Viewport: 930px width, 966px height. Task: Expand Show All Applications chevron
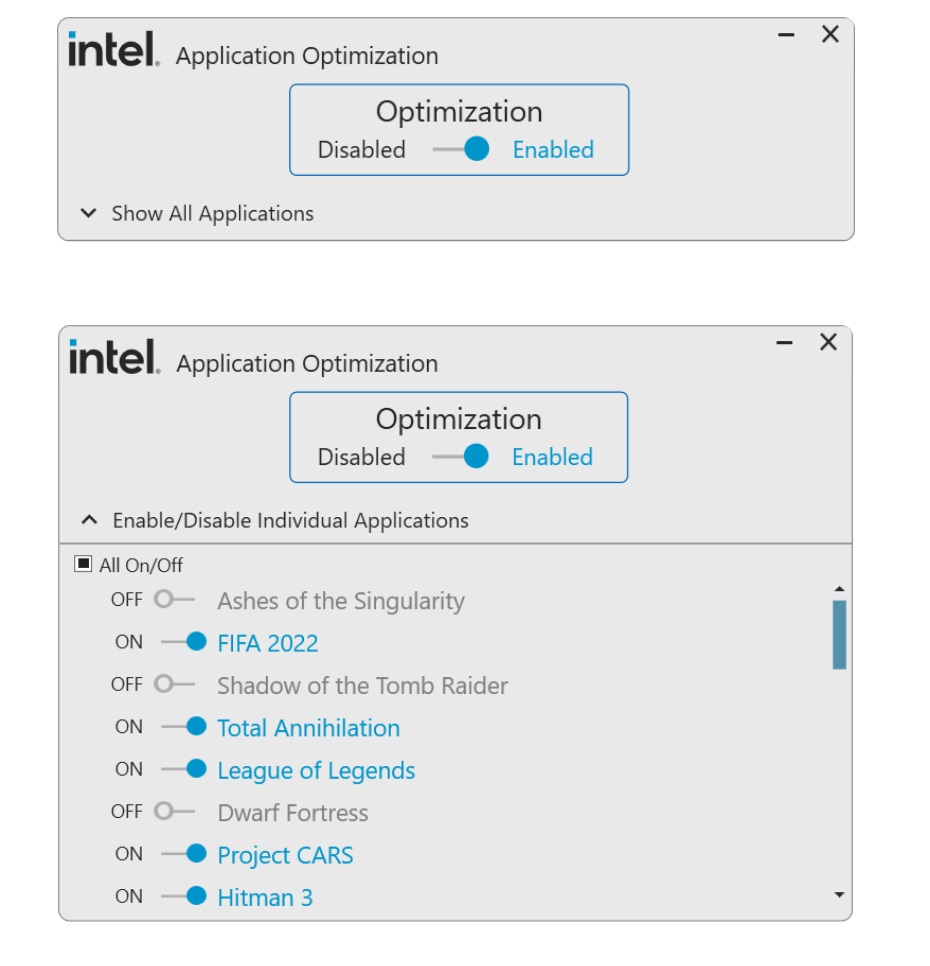tap(89, 213)
